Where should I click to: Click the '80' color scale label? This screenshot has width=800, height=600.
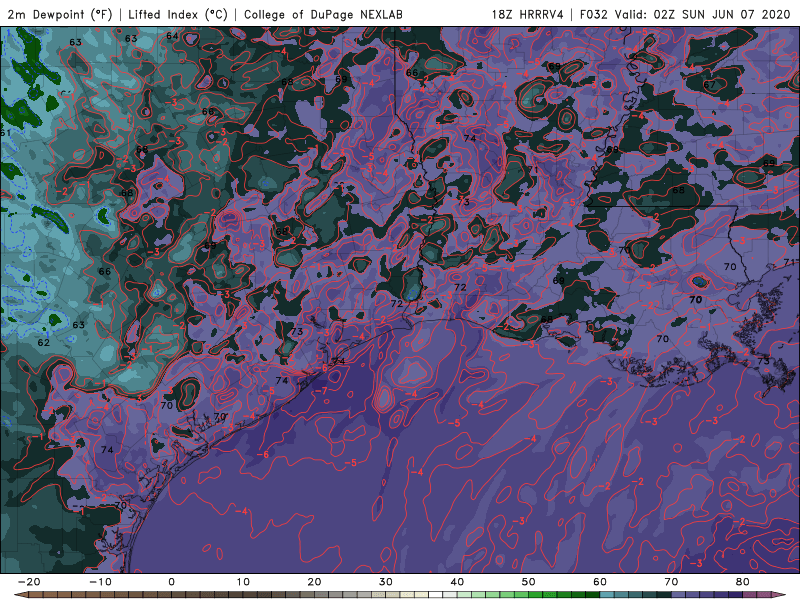pos(743,582)
